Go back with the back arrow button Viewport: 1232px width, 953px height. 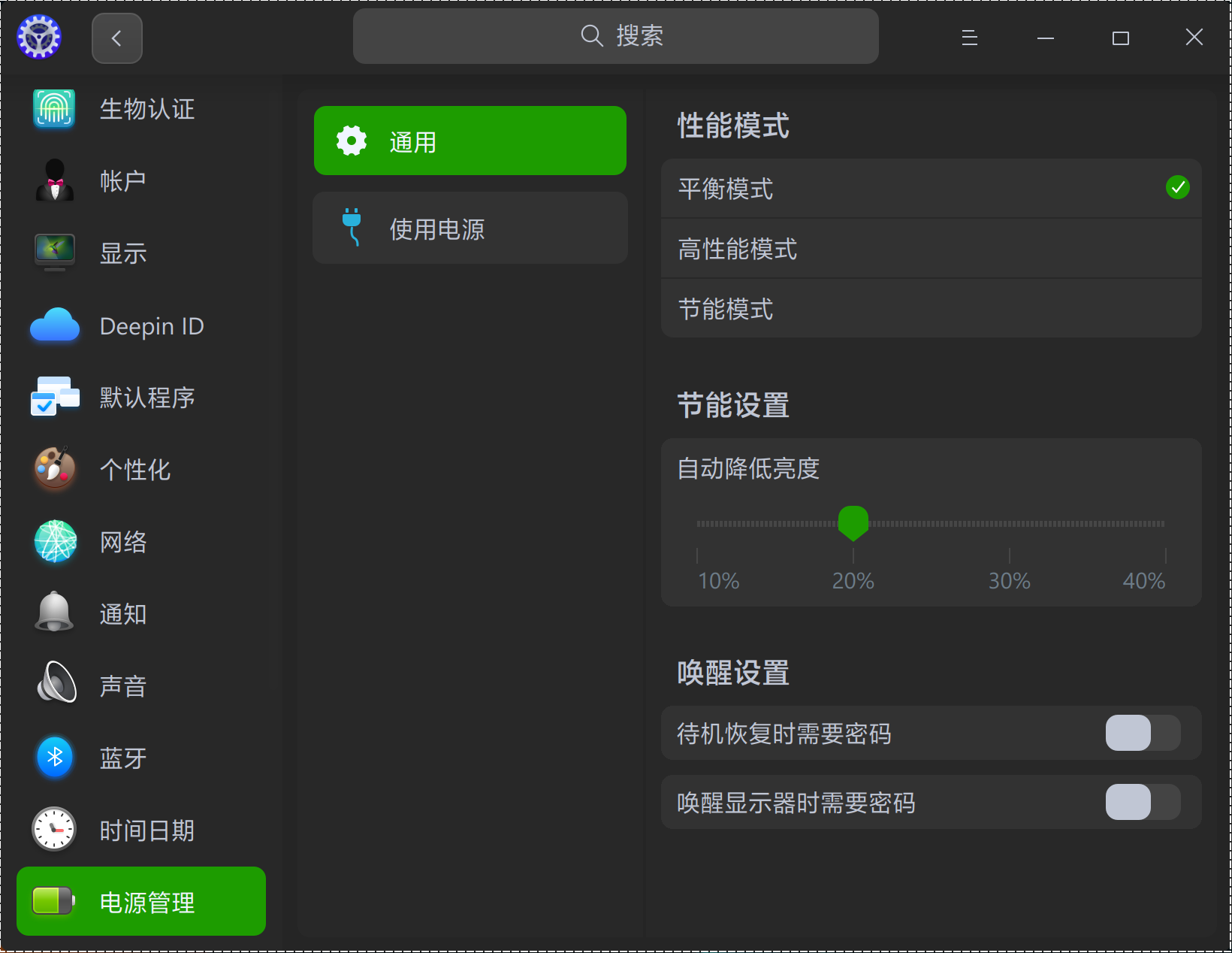click(116, 38)
